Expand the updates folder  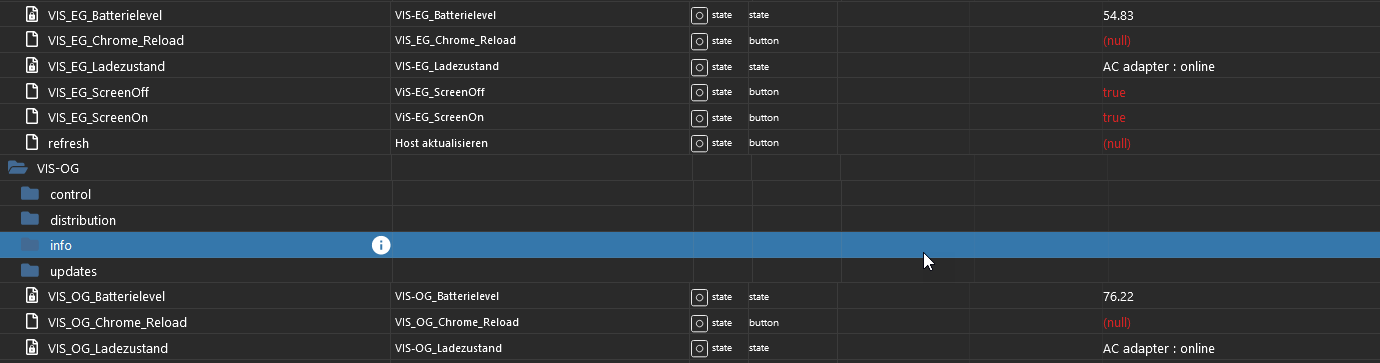tap(30, 271)
